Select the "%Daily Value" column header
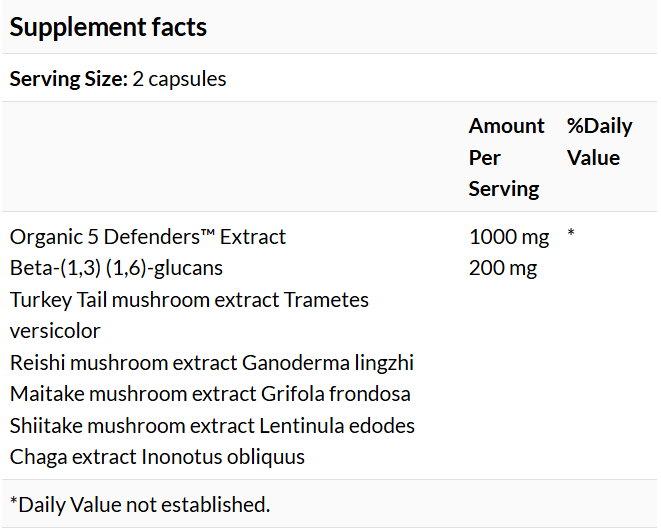 click(x=599, y=141)
